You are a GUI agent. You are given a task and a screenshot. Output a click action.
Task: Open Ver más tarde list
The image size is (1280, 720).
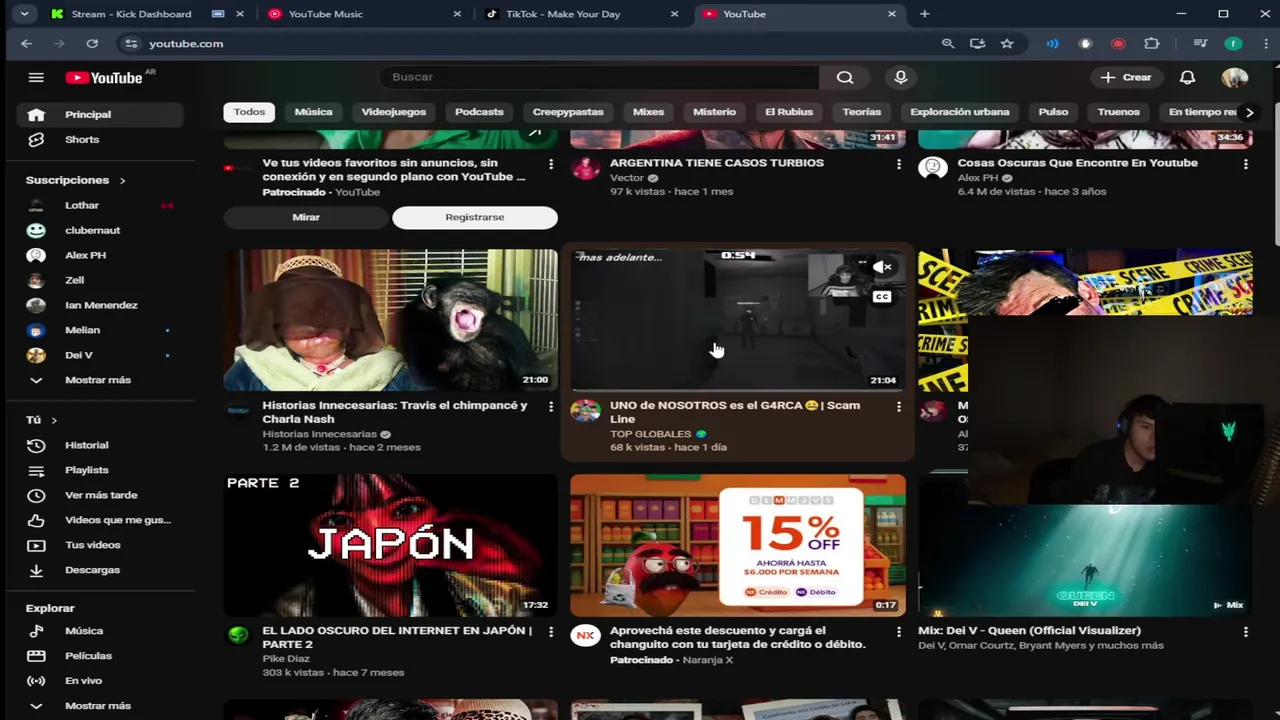100,495
